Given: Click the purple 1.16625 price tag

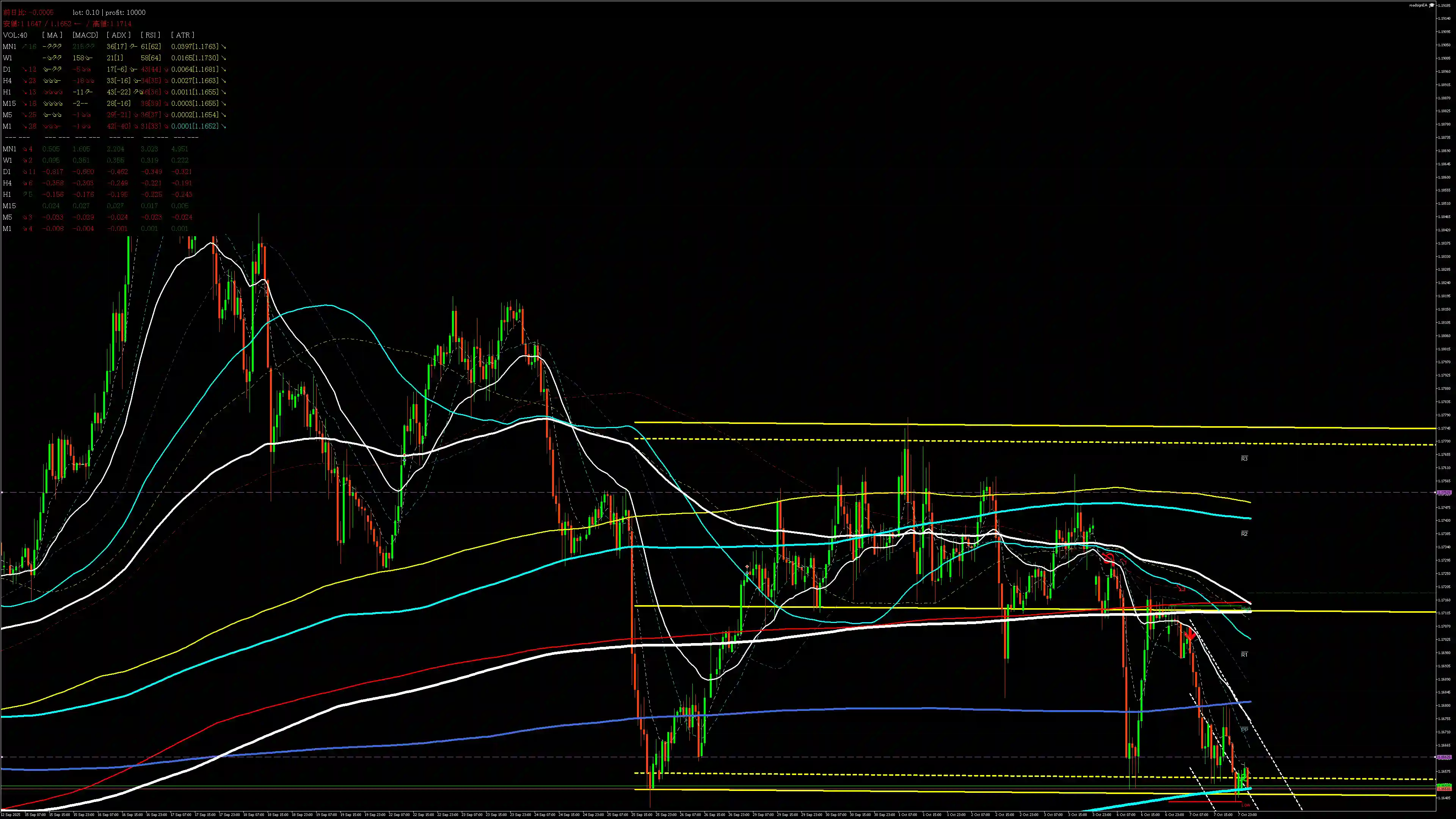Looking at the screenshot, I should coord(1444,757).
